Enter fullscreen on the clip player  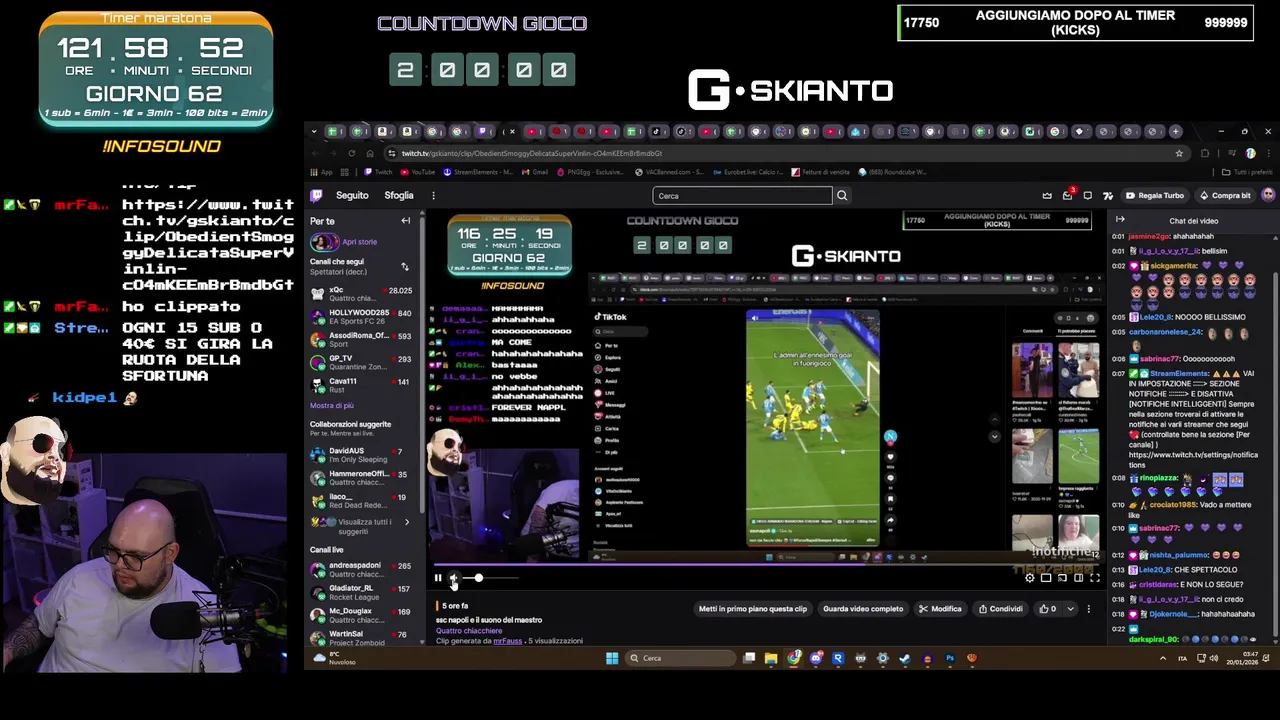coord(1094,578)
